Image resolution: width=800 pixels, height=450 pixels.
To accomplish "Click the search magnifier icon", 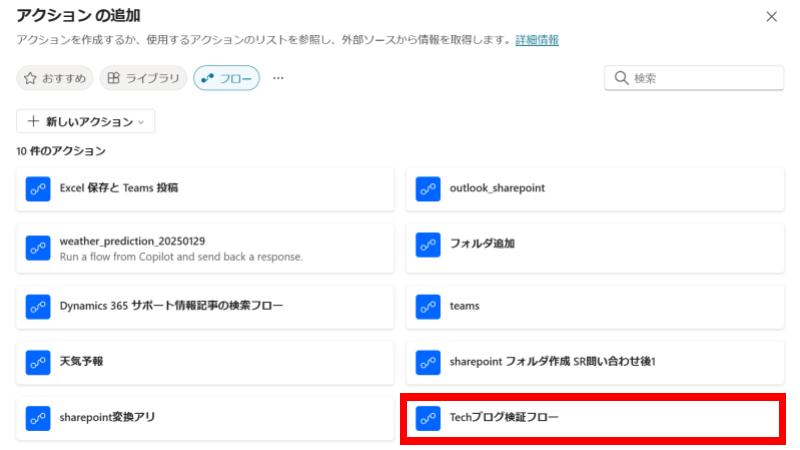I will 621,78.
